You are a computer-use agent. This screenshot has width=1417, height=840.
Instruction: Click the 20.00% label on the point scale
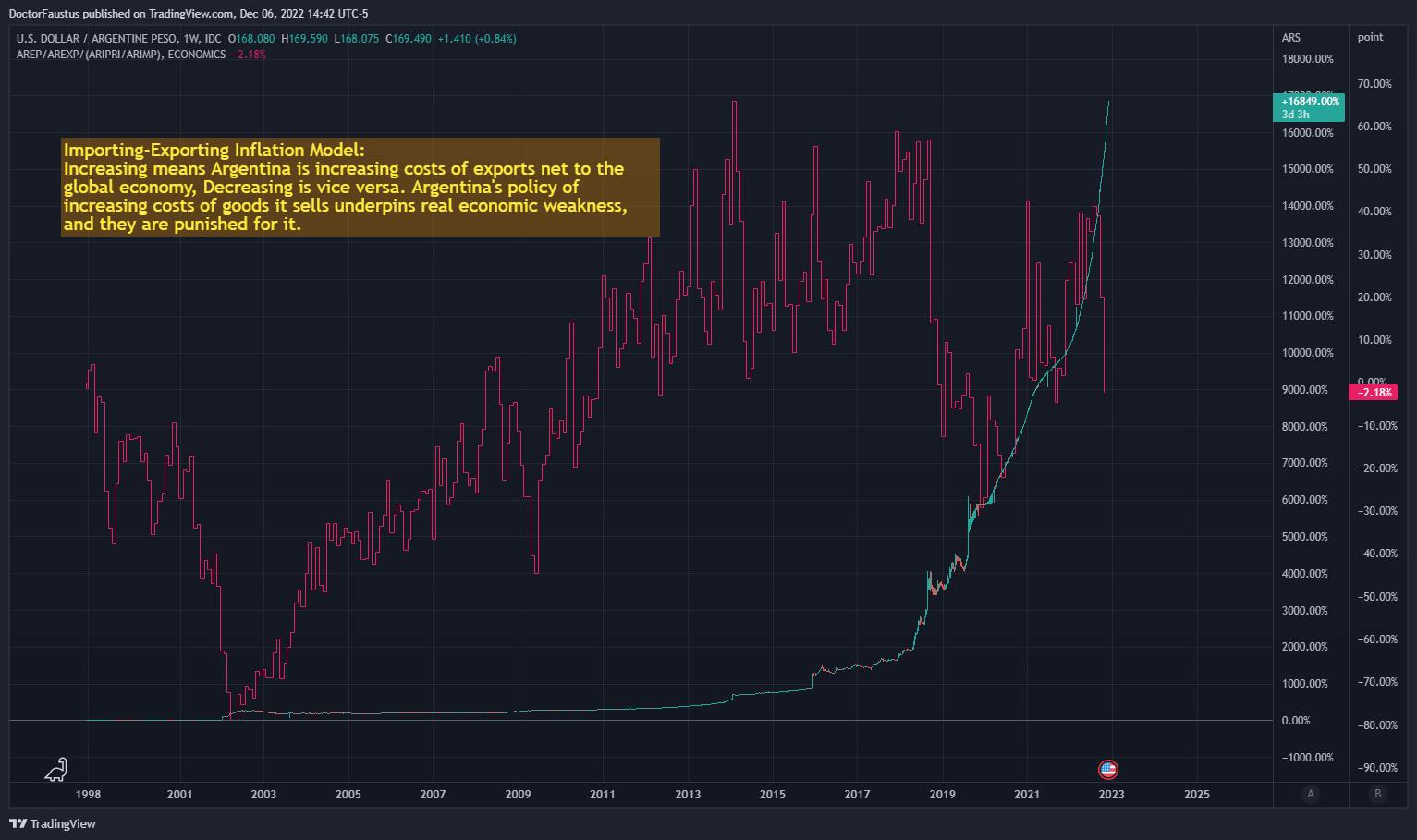point(1374,298)
